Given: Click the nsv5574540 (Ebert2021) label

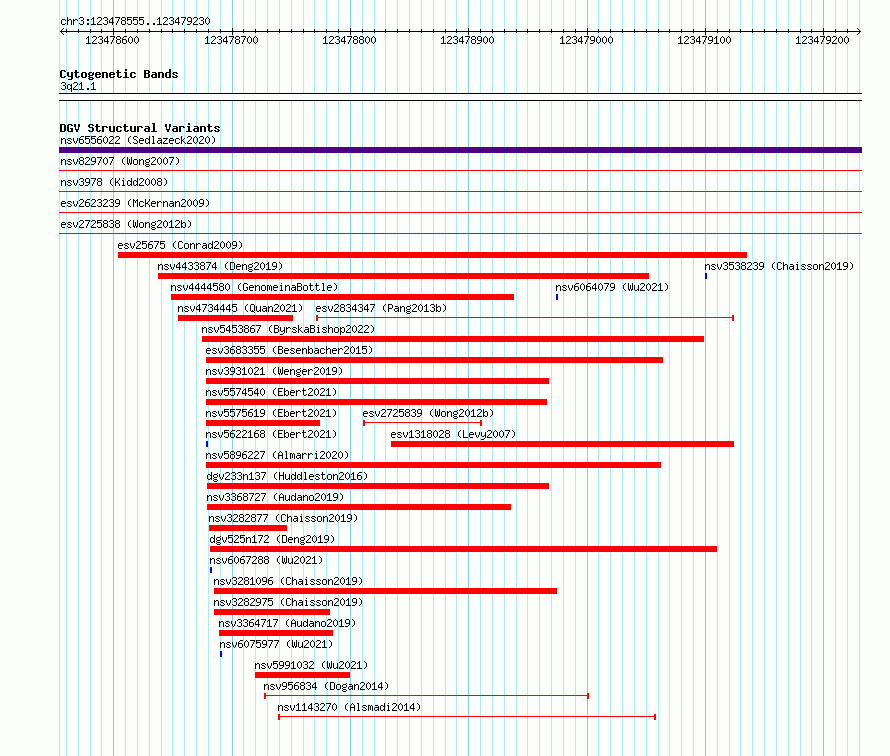Looking at the screenshot, I should coord(271,392).
